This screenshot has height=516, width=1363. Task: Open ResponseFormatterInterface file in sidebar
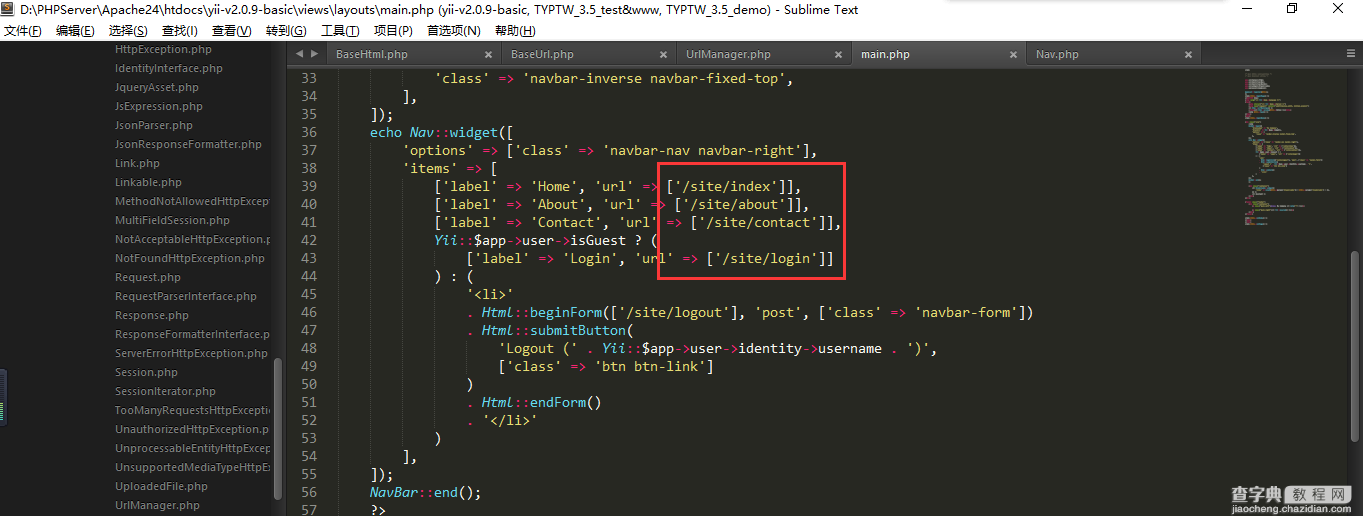click(x=192, y=334)
